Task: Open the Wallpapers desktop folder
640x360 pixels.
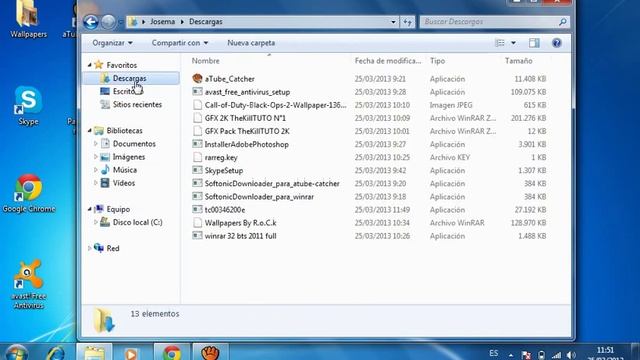Action: (28, 19)
